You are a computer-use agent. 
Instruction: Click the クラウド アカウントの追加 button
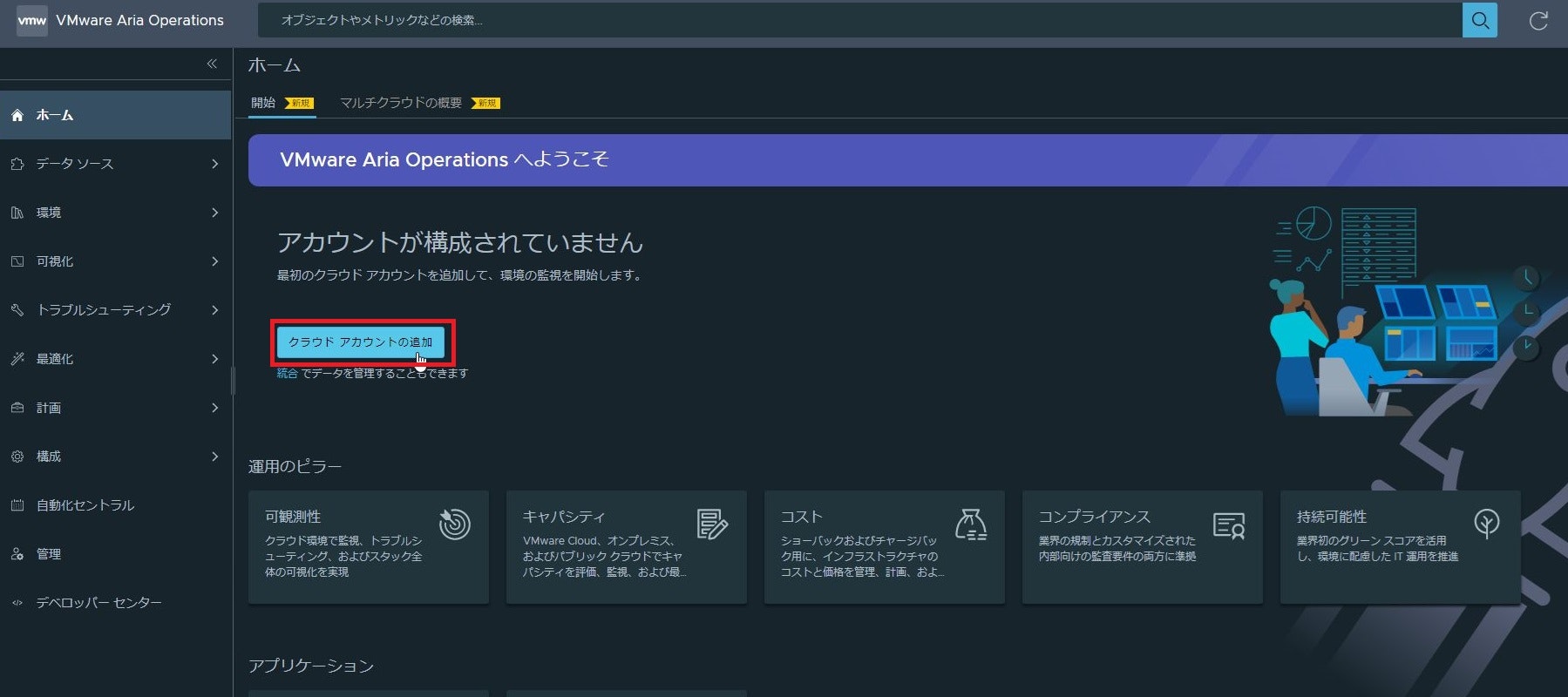pyautogui.click(x=360, y=342)
